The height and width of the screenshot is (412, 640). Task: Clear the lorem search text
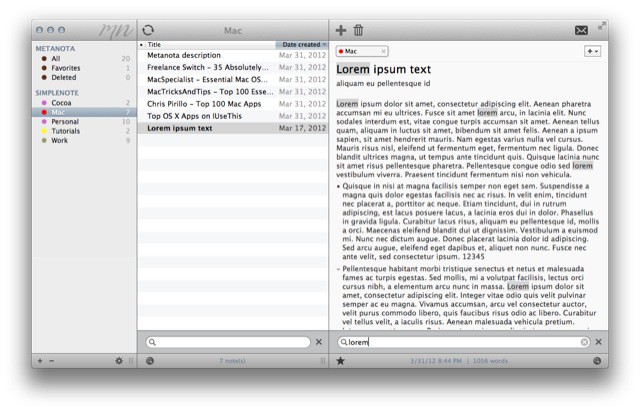[584, 342]
